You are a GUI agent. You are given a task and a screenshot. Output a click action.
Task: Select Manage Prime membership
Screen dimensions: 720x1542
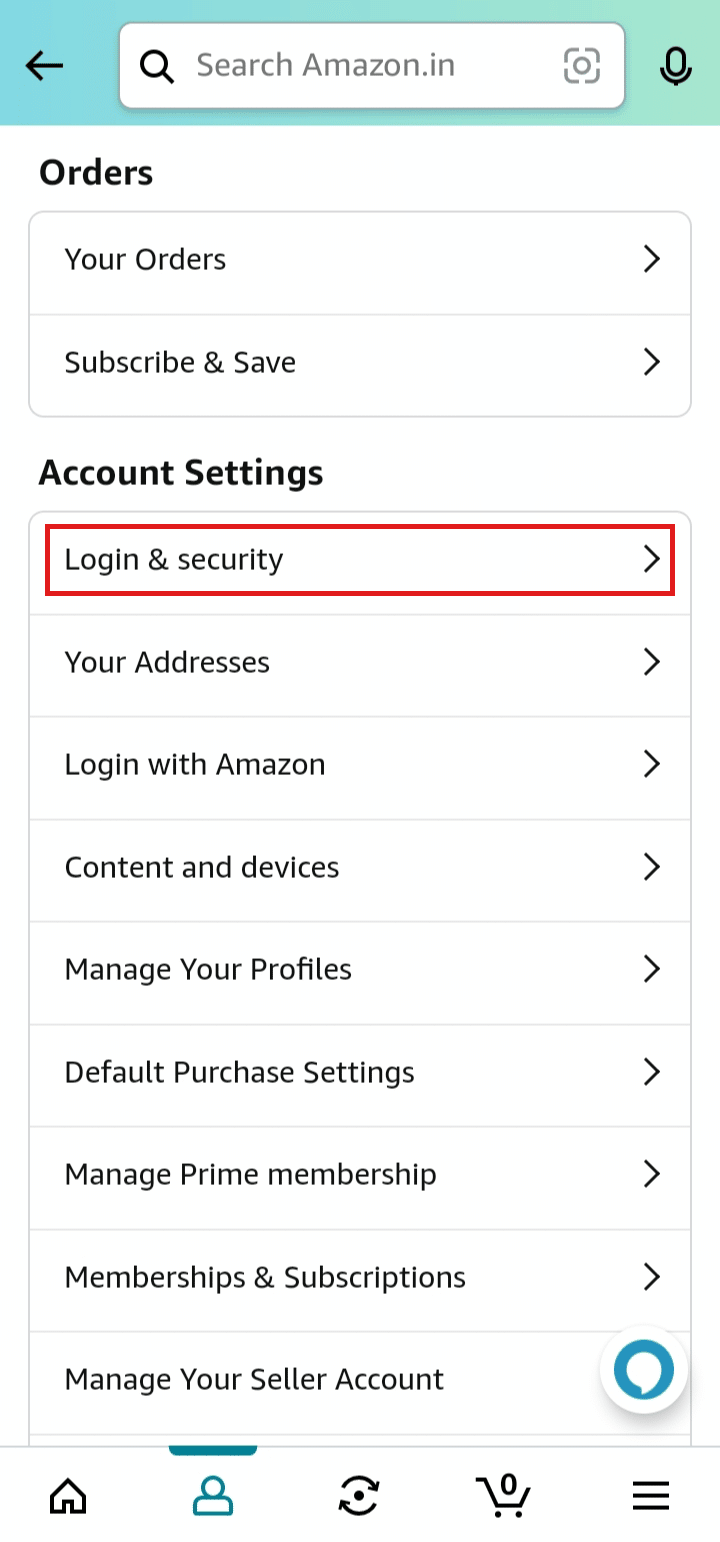pos(360,1174)
